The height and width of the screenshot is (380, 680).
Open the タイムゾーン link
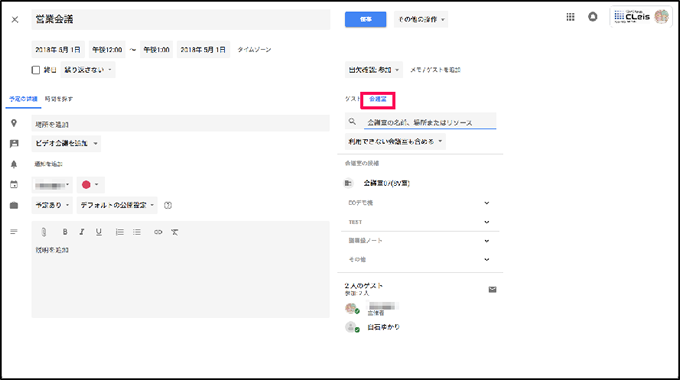254,50
